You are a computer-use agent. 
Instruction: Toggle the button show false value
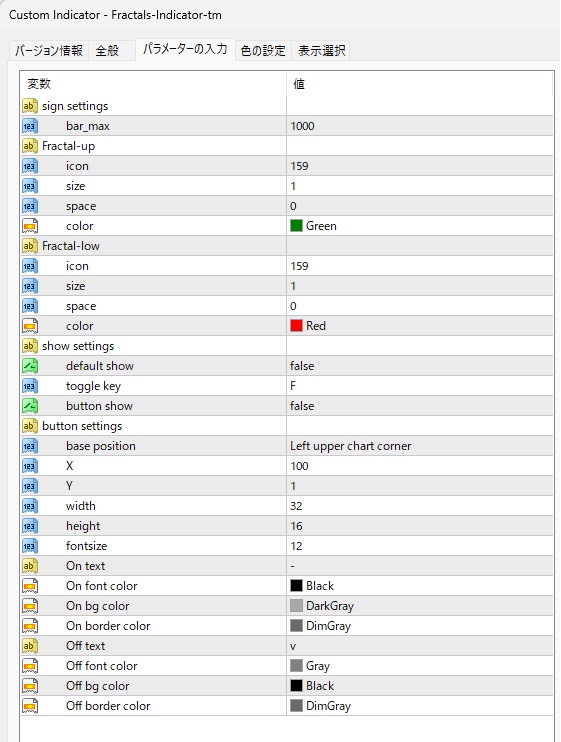coord(420,406)
